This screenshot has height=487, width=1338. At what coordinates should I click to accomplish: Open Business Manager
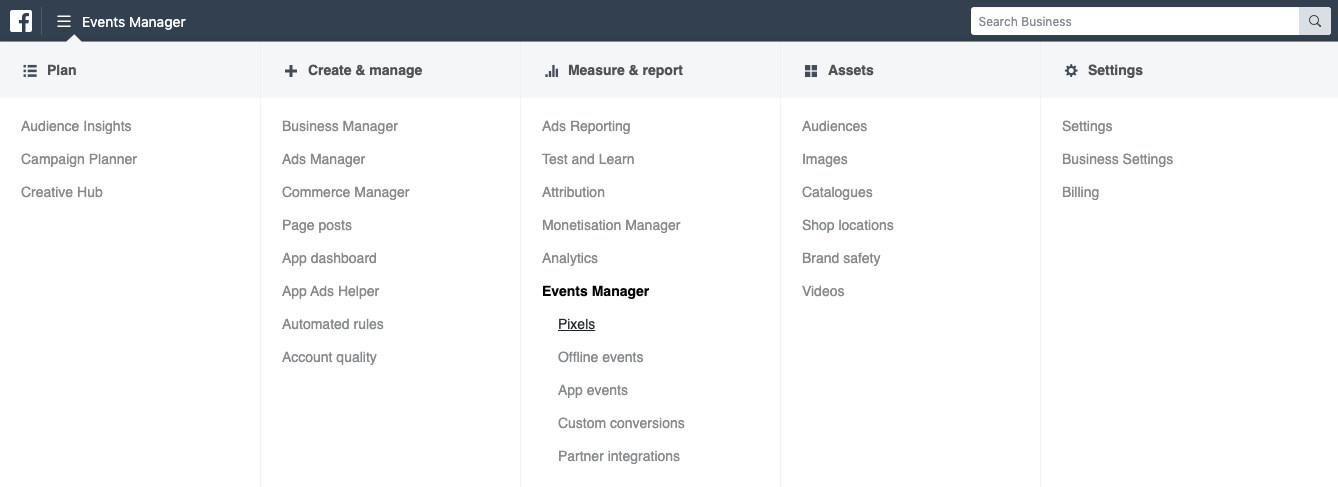340,126
